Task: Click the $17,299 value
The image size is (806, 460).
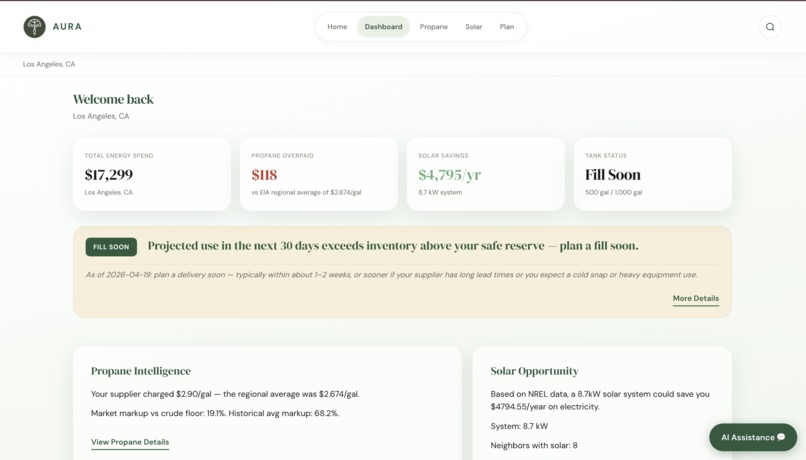Action: point(109,175)
